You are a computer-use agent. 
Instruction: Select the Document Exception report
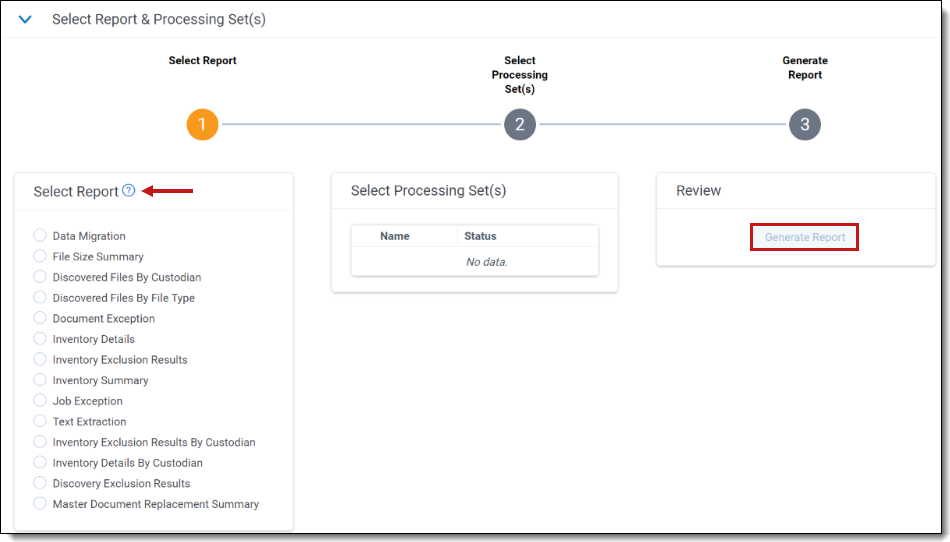click(x=40, y=318)
